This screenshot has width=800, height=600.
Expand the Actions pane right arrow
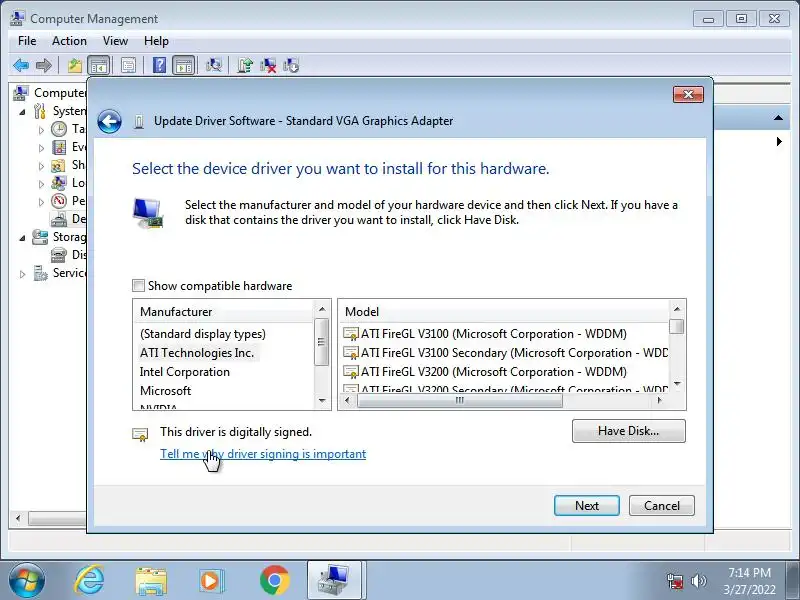coord(779,141)
